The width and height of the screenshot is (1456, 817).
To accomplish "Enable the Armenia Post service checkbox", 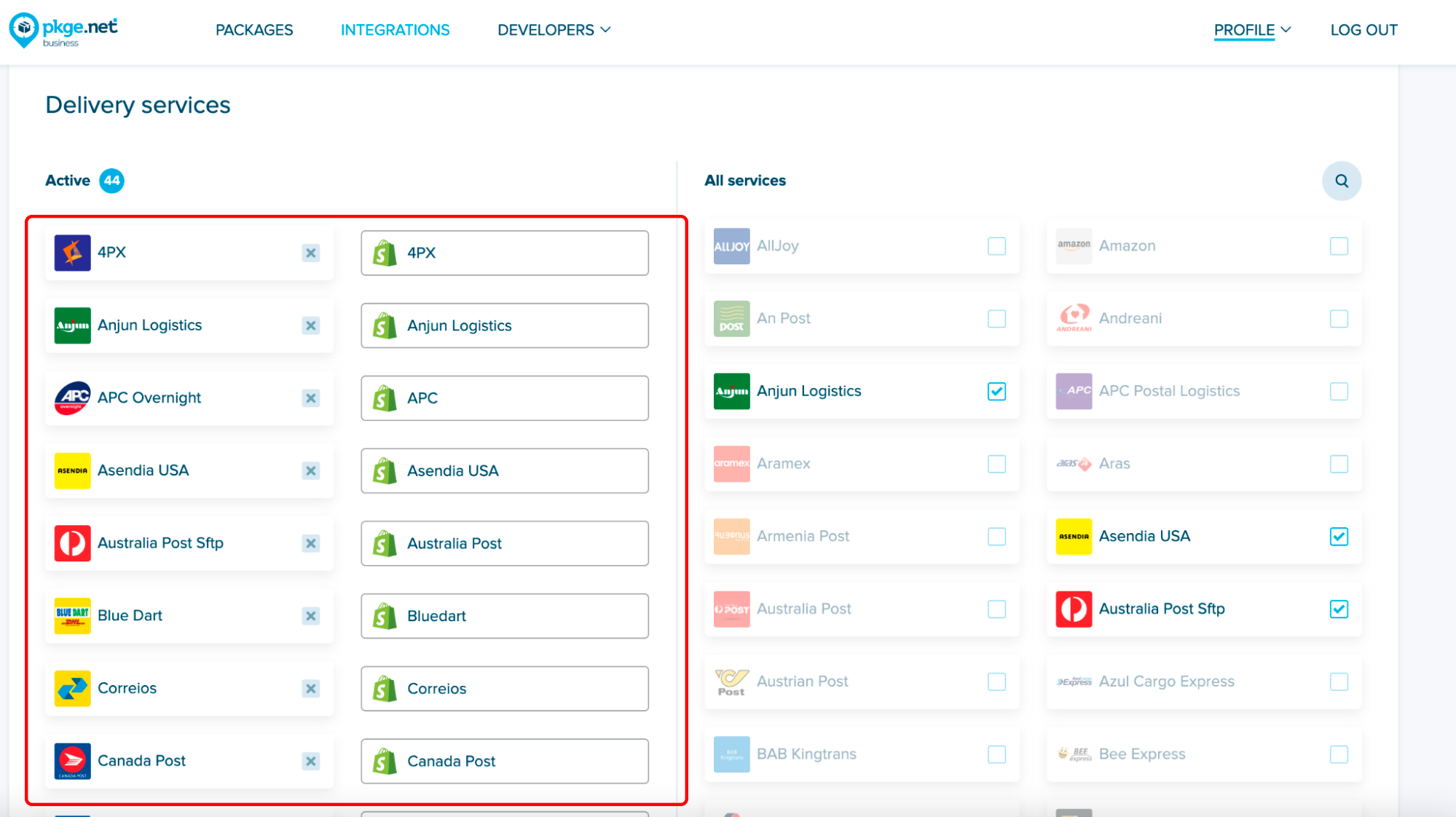I will tap(996, 537).
